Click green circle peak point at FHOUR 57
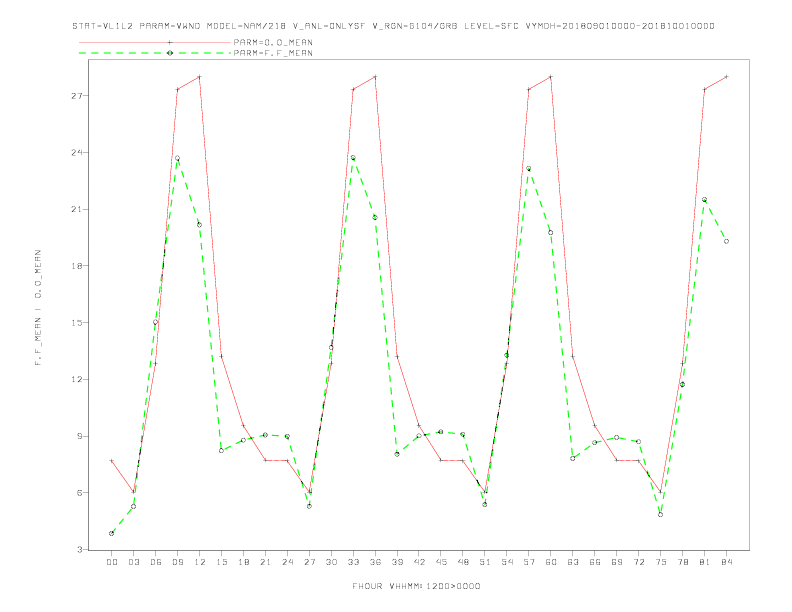The image size is (792, 612). pyautogui.click(x=529, y=169)
